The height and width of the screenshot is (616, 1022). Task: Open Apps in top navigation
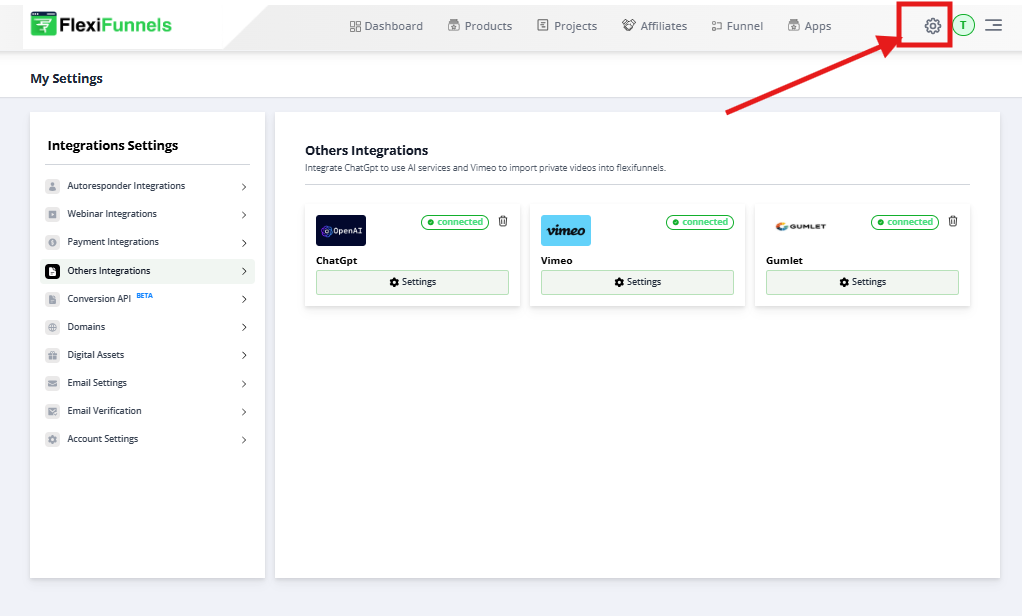tap(810, 26)
